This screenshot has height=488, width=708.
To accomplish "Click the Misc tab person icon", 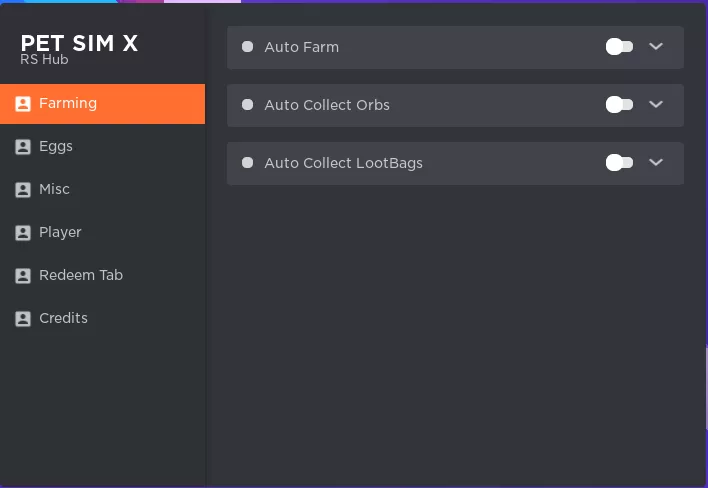I will click(23, 190).
